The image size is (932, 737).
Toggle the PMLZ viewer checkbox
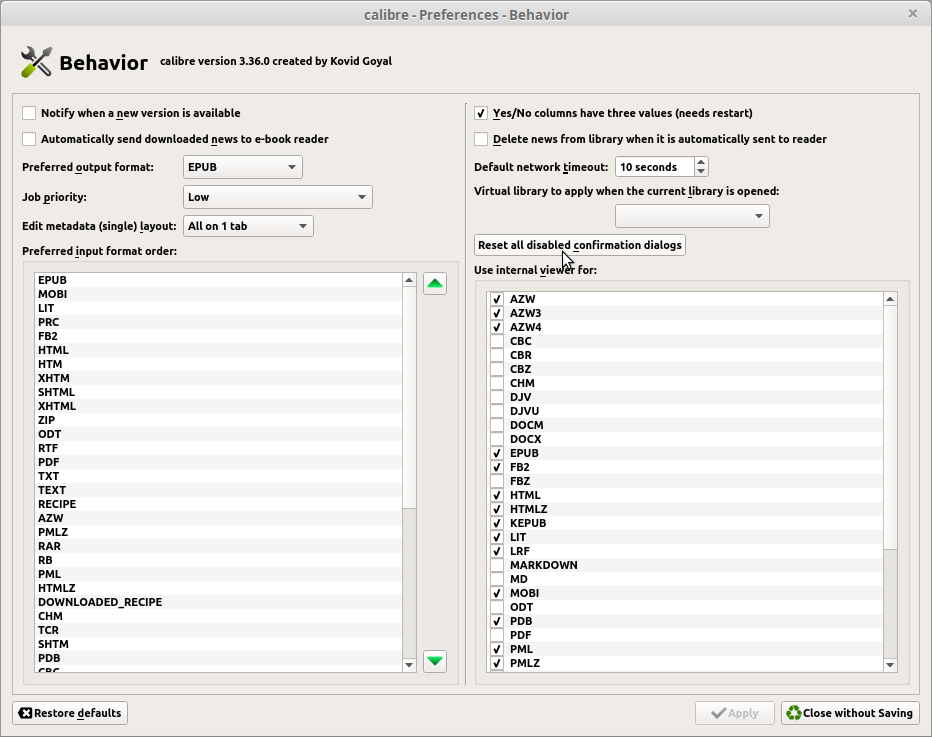[x=497, y=663]
